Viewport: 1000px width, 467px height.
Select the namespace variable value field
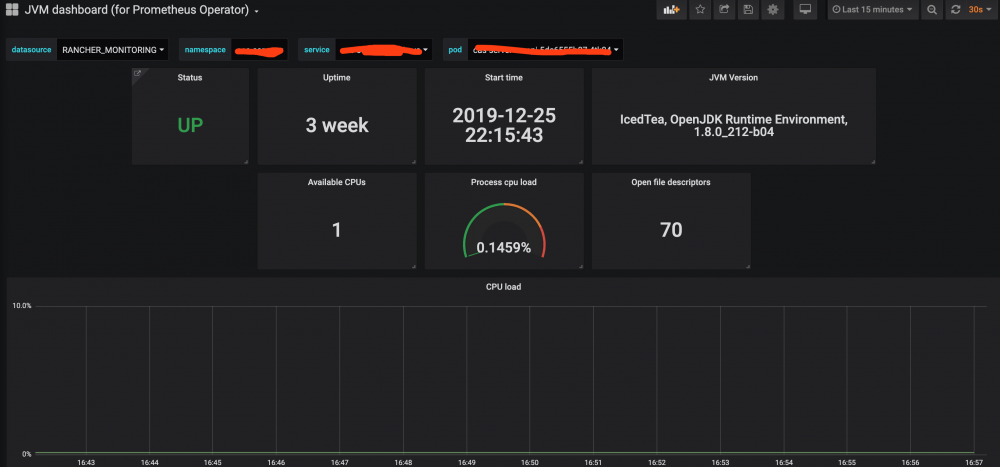pos(260,50)
